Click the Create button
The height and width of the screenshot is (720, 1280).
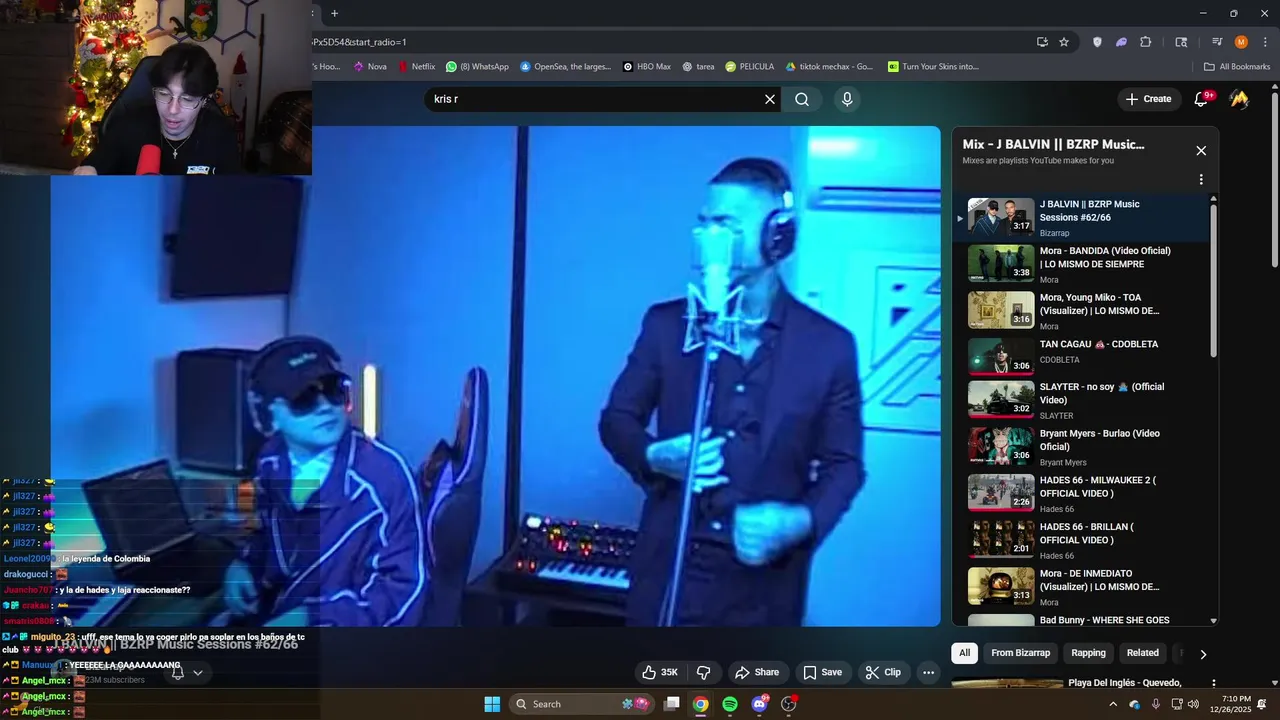click(1148, 99)
